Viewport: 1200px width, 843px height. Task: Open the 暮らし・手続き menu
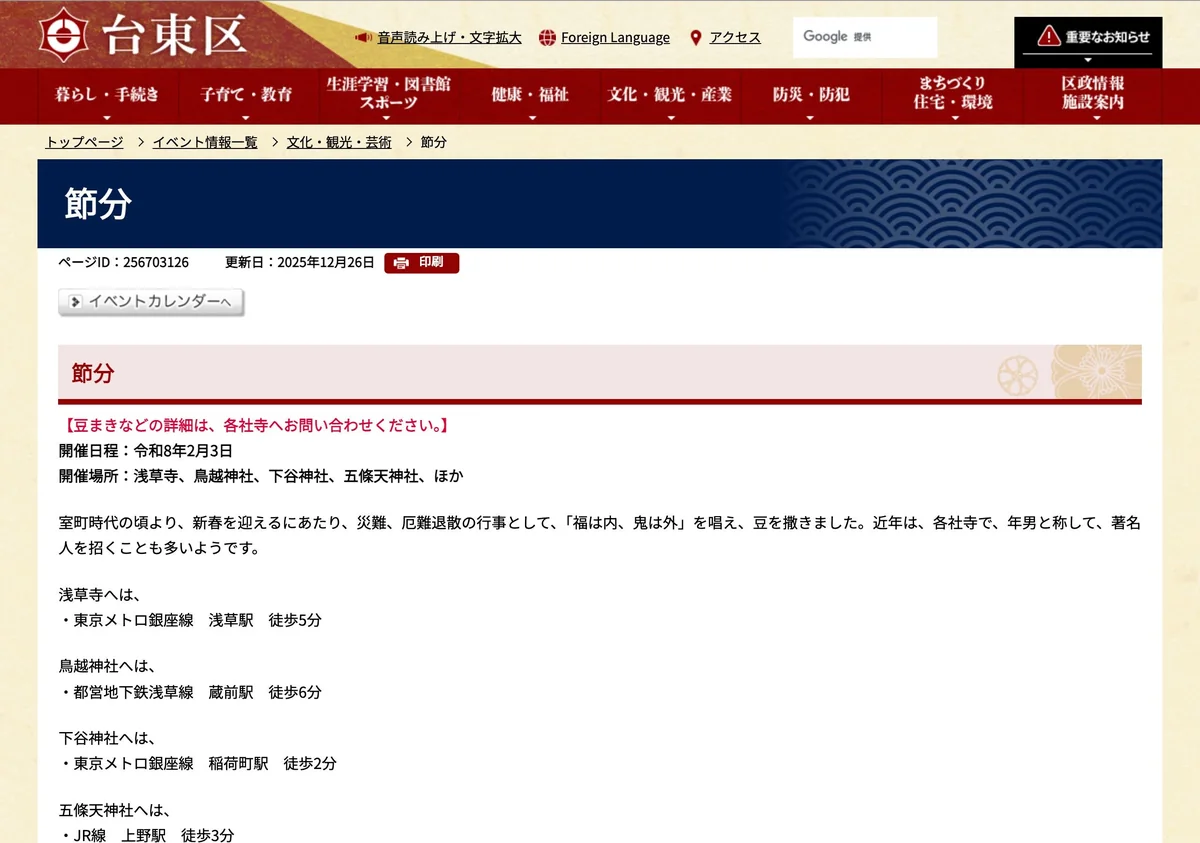click(107, 96)
